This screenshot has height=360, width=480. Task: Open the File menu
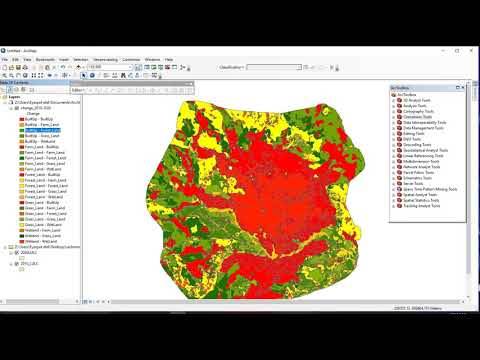point(5,60)
